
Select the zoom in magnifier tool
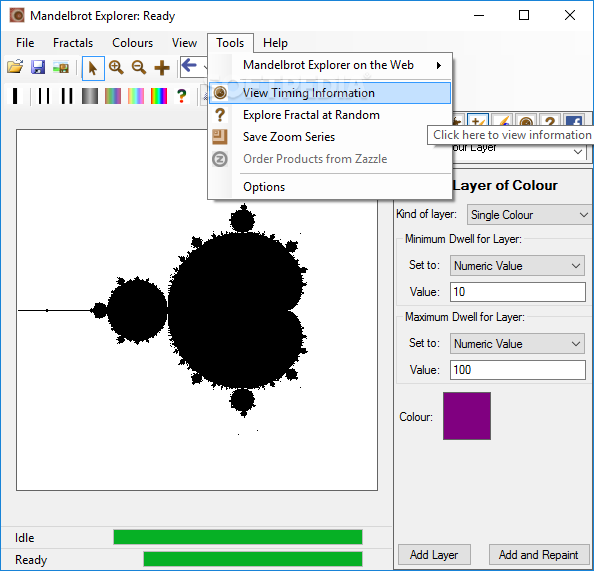(116, 67)
